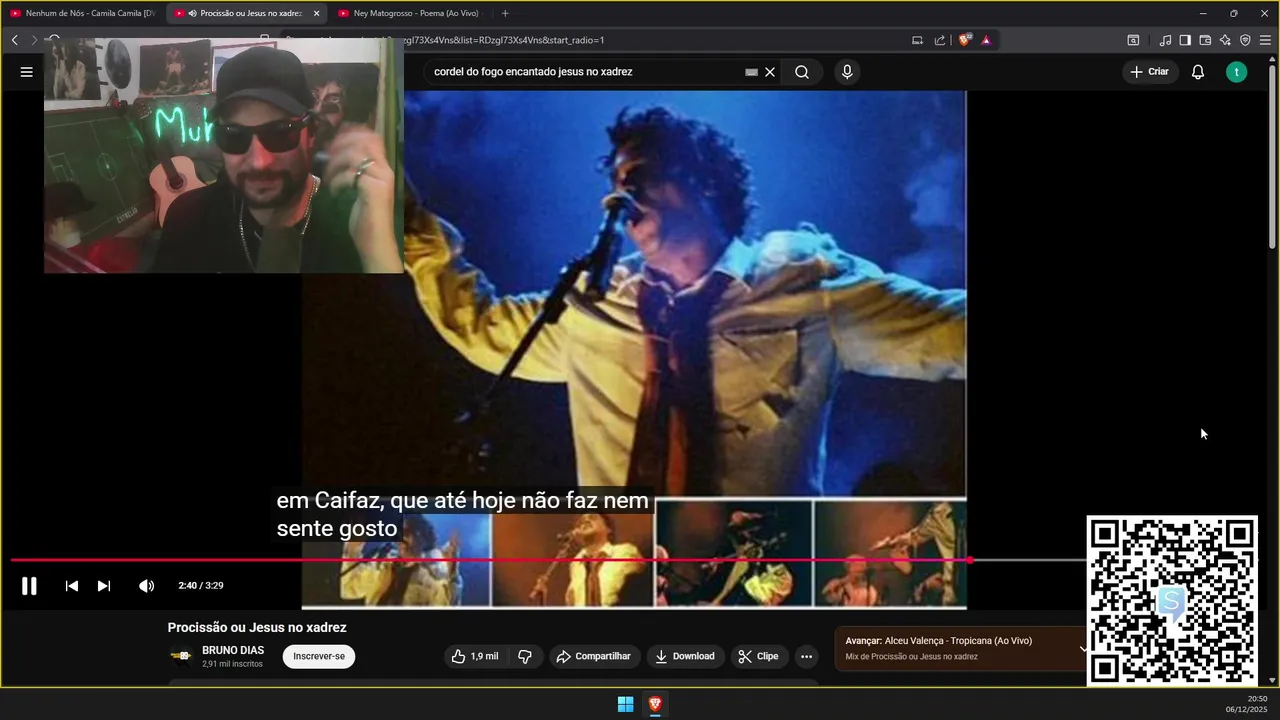The height and width of the screenshot is (720, 1280).
Task: Open the Brave playlist music note icon
Action: tap(1165, 40)
